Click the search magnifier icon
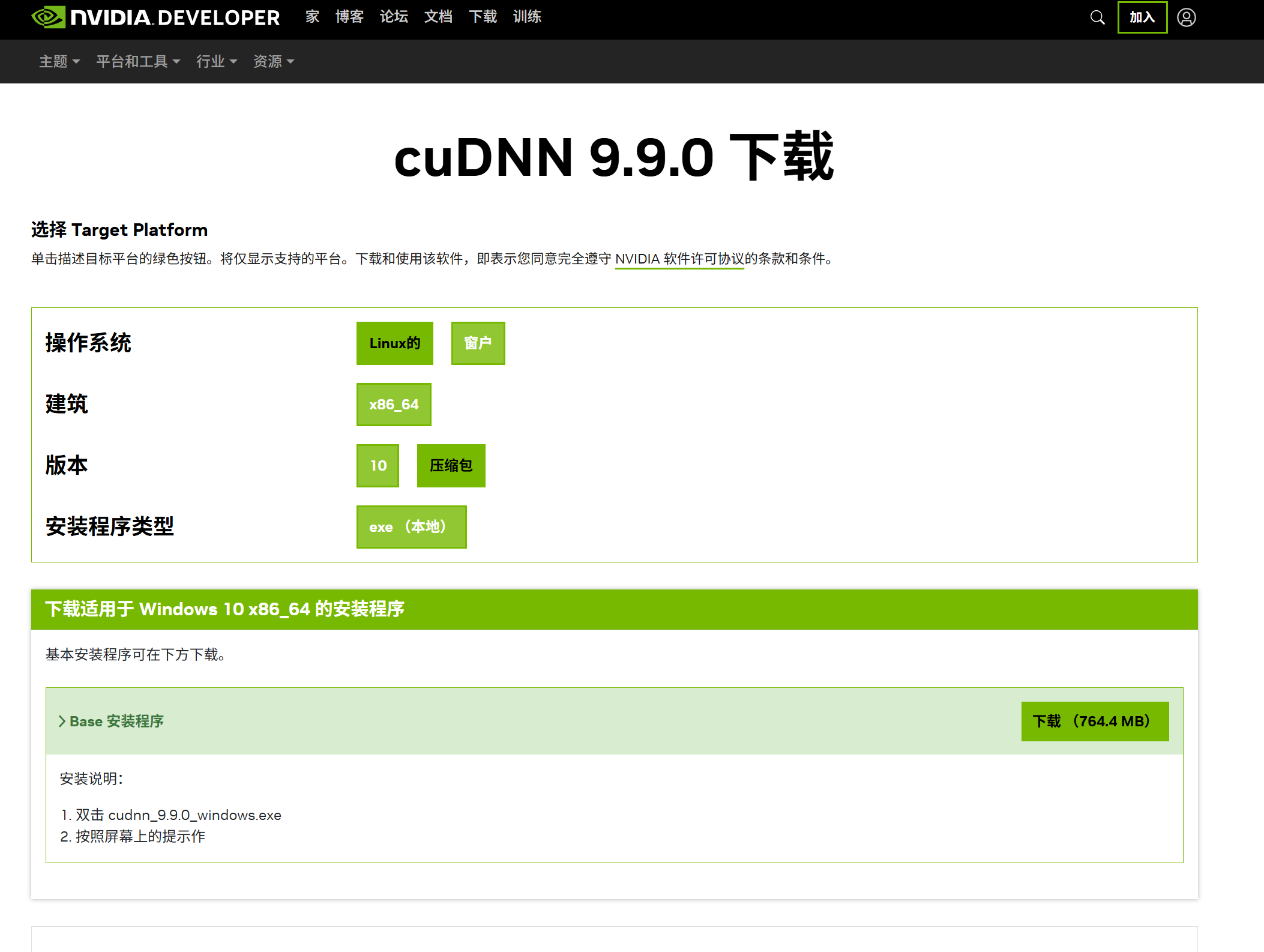This screenshot has height=952, width=1264. pyautogui.click(x=1097, y=17)
